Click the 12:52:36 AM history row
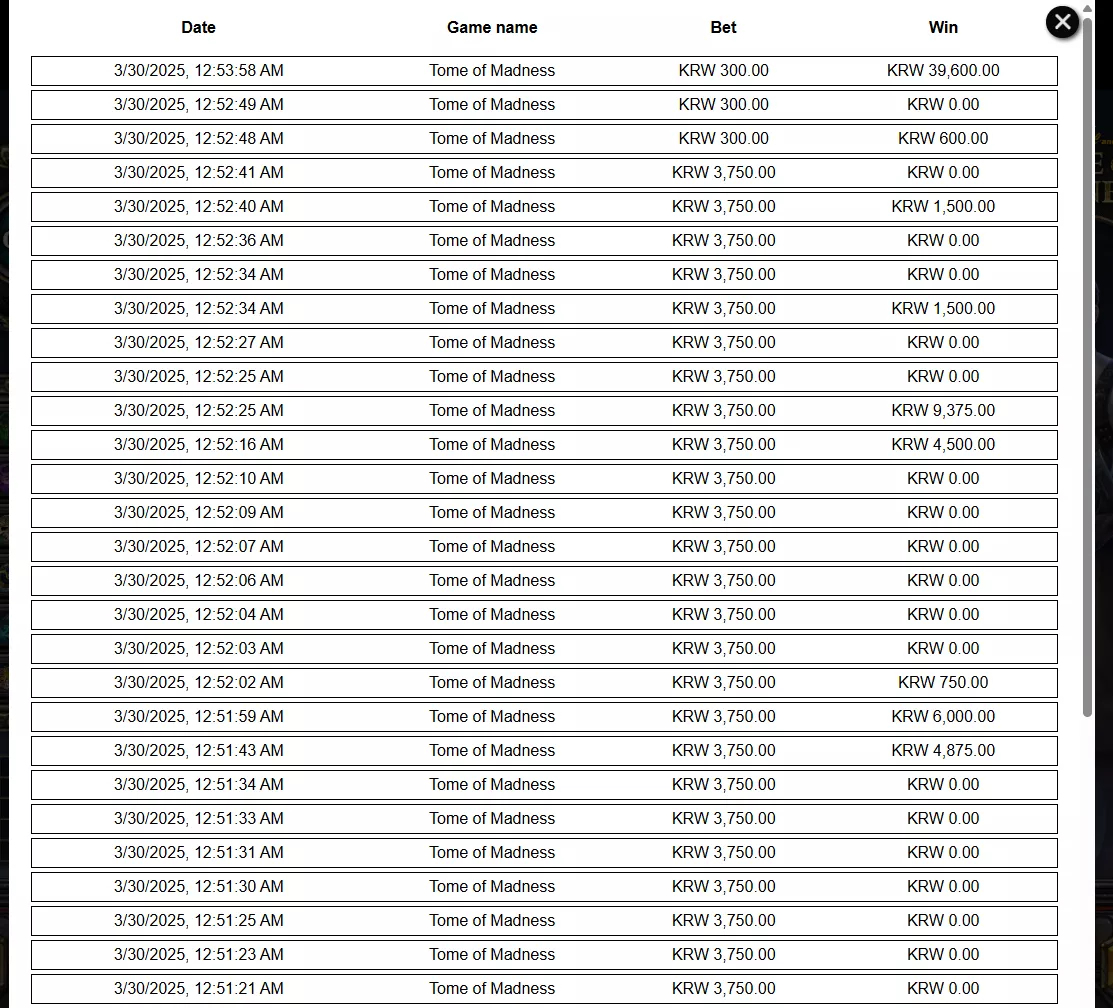 (x=544, y=241)
